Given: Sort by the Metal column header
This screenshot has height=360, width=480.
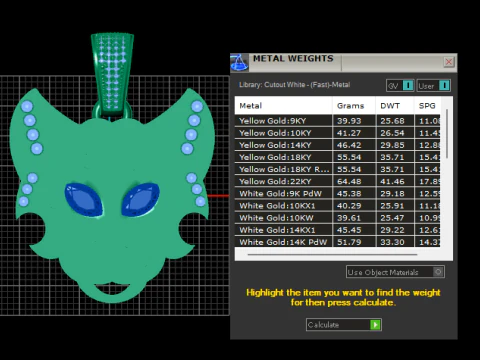Looking at the screenshot, I should (283, 106).
